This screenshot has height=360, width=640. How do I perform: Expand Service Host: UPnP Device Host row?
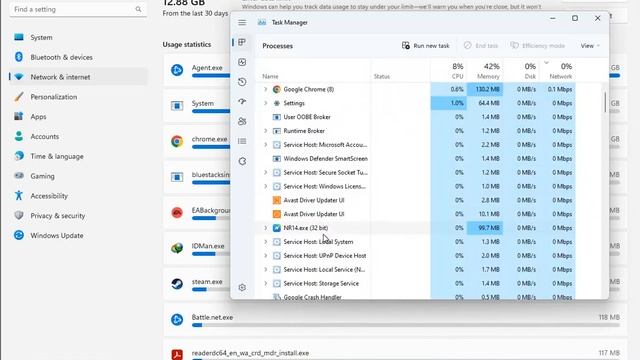tap(265, 256)
